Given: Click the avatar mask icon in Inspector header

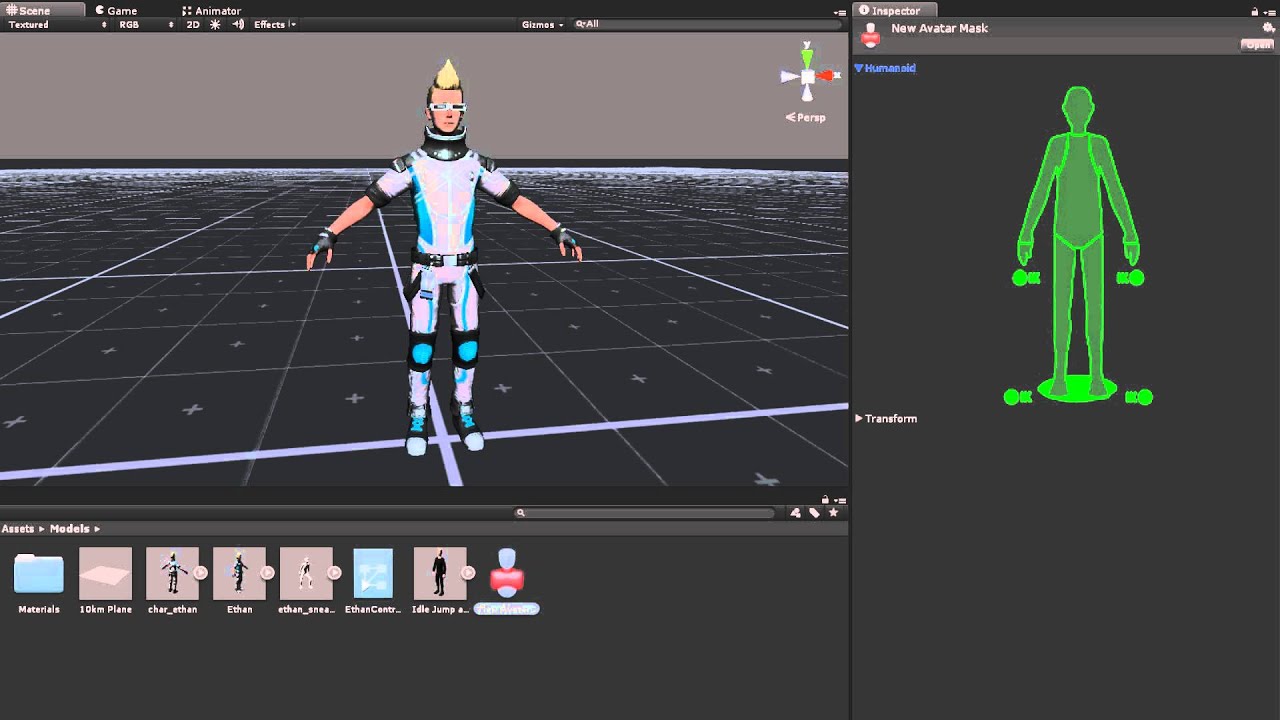Looking at the screenshot, I should tap(870, 35).
